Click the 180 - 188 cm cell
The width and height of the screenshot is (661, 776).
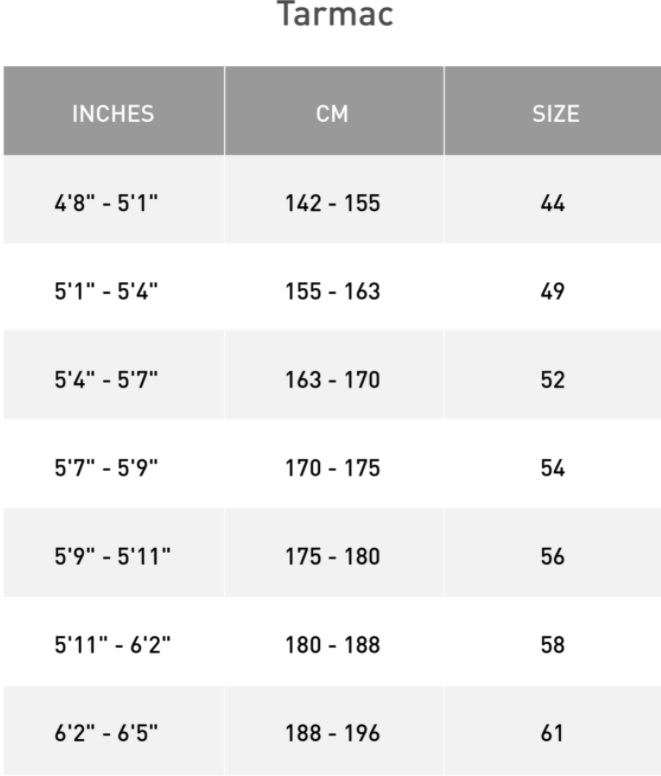click(x=331, y=645)
